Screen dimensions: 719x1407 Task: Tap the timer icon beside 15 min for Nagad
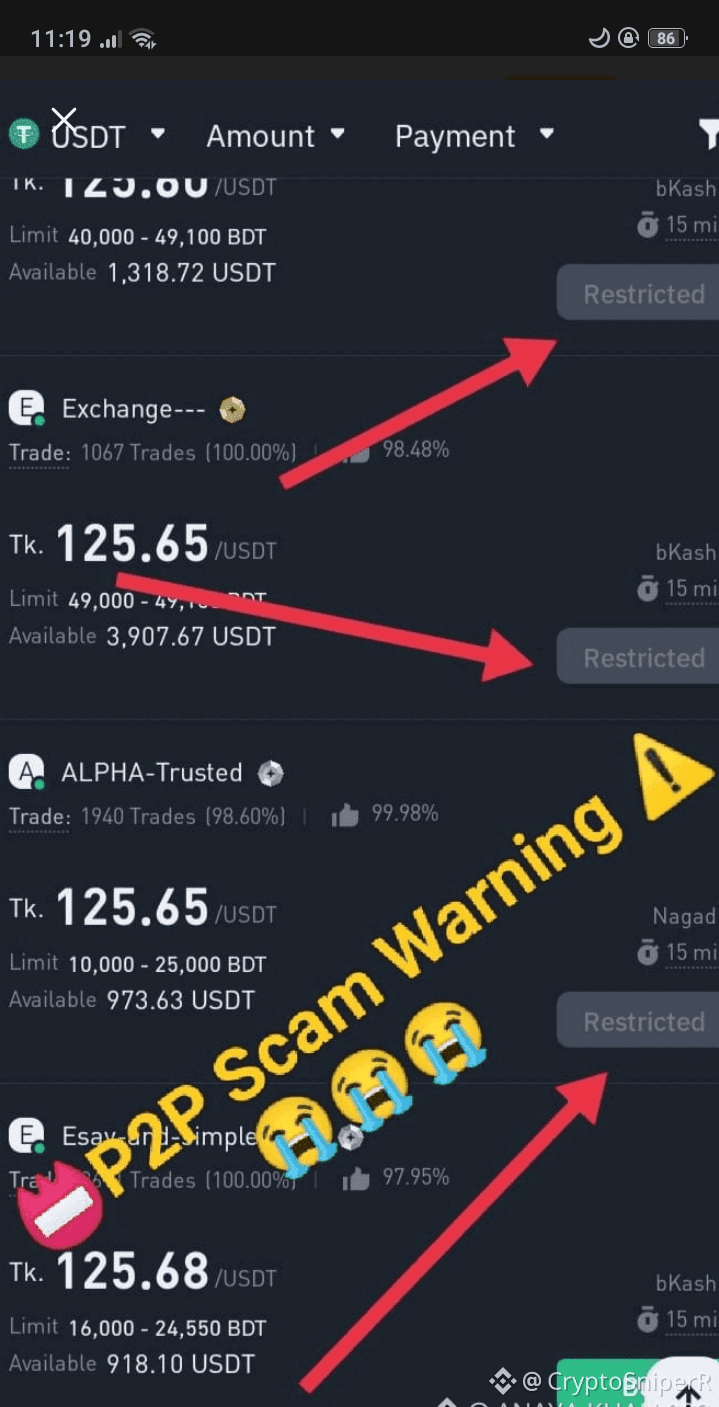coord(648,952)
